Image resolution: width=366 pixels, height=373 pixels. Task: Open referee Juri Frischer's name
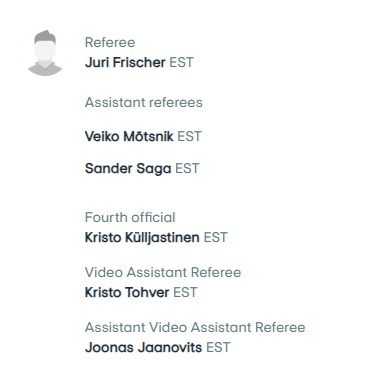point(125,62)
